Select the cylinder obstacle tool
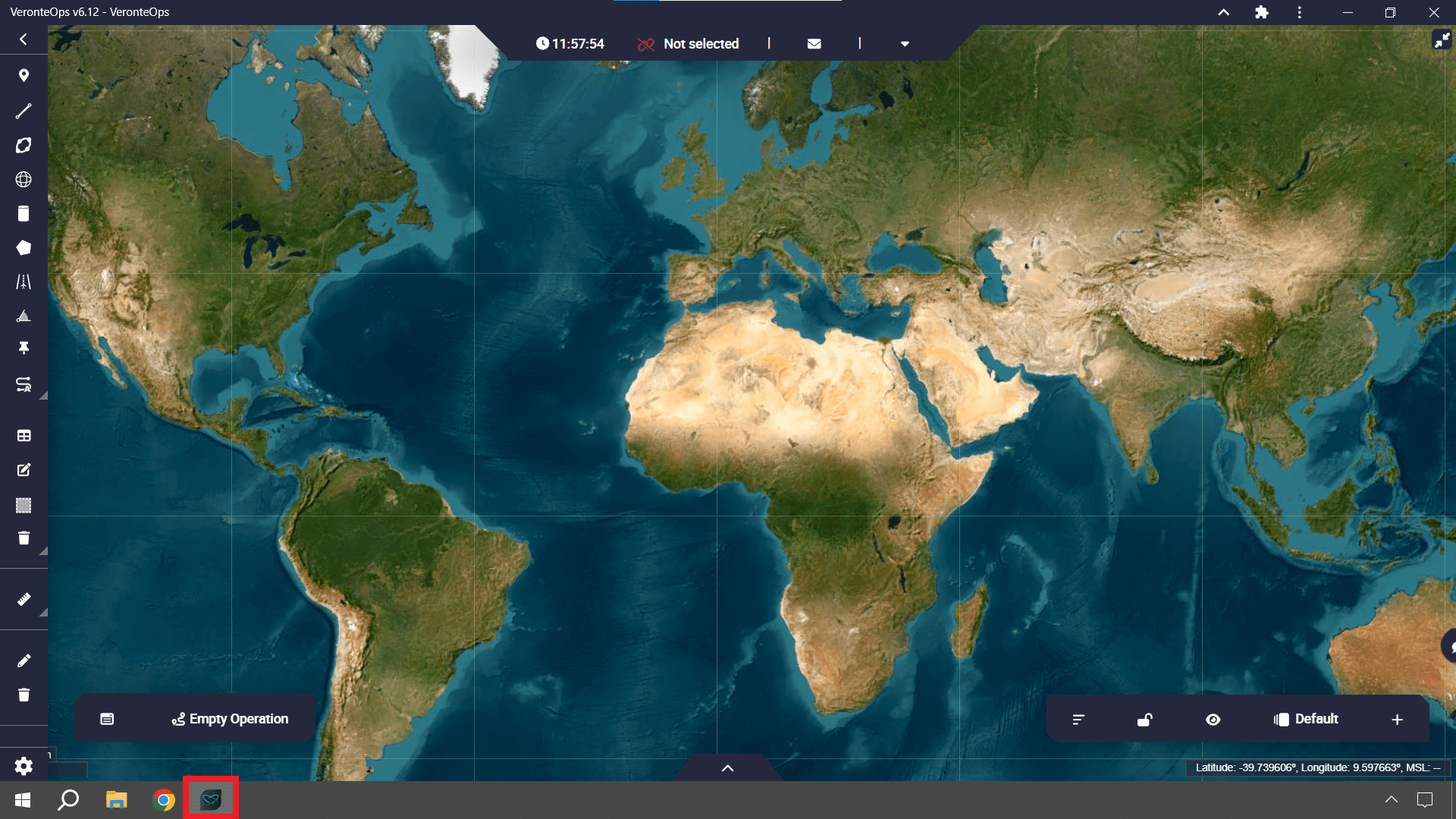This screenshot has height=819, width=1456. coord(24,214)
